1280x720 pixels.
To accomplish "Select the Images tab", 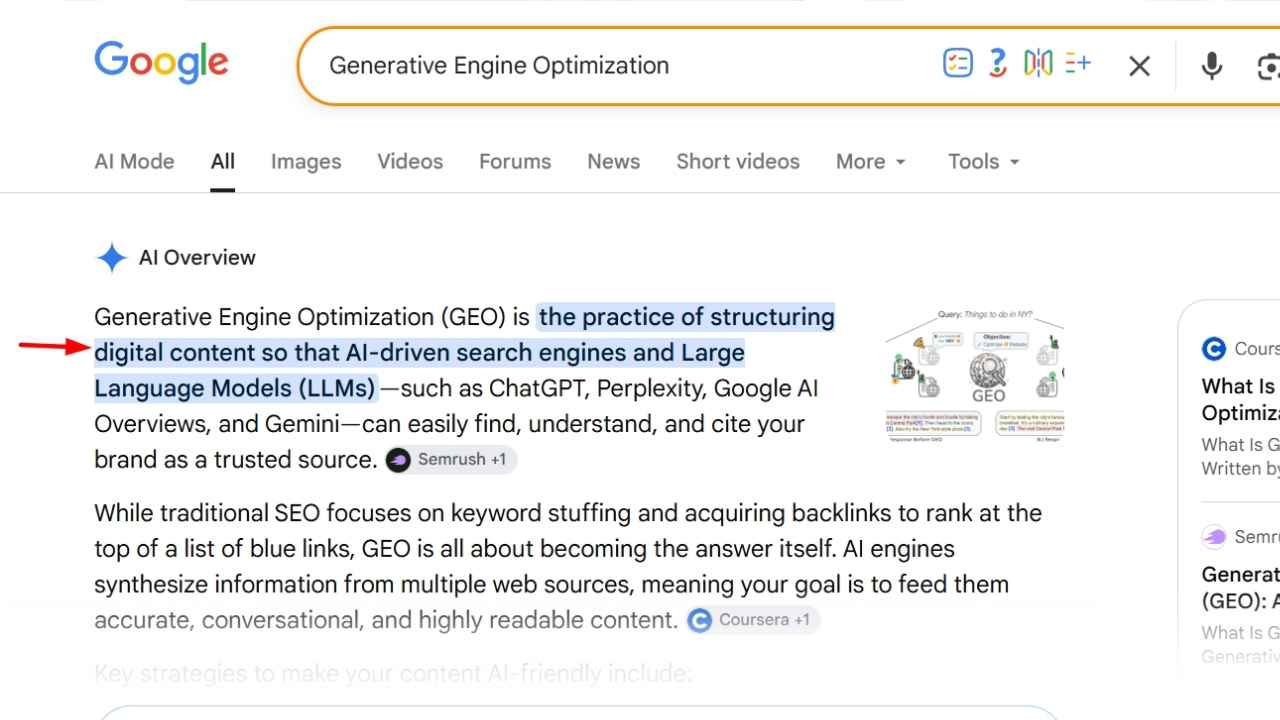I will click(306, 161).
